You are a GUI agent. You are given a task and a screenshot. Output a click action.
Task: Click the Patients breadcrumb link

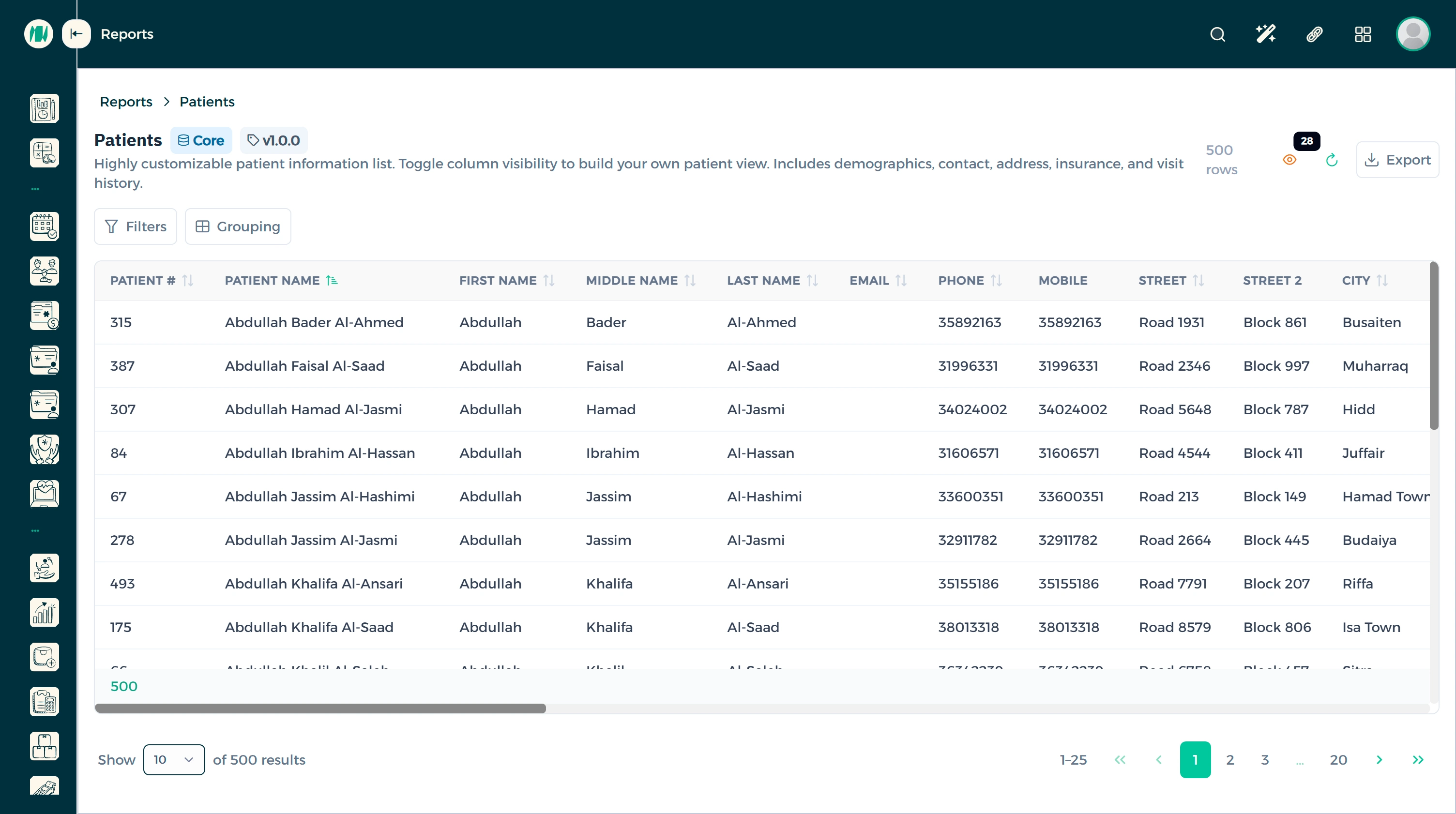pos(207,102)
